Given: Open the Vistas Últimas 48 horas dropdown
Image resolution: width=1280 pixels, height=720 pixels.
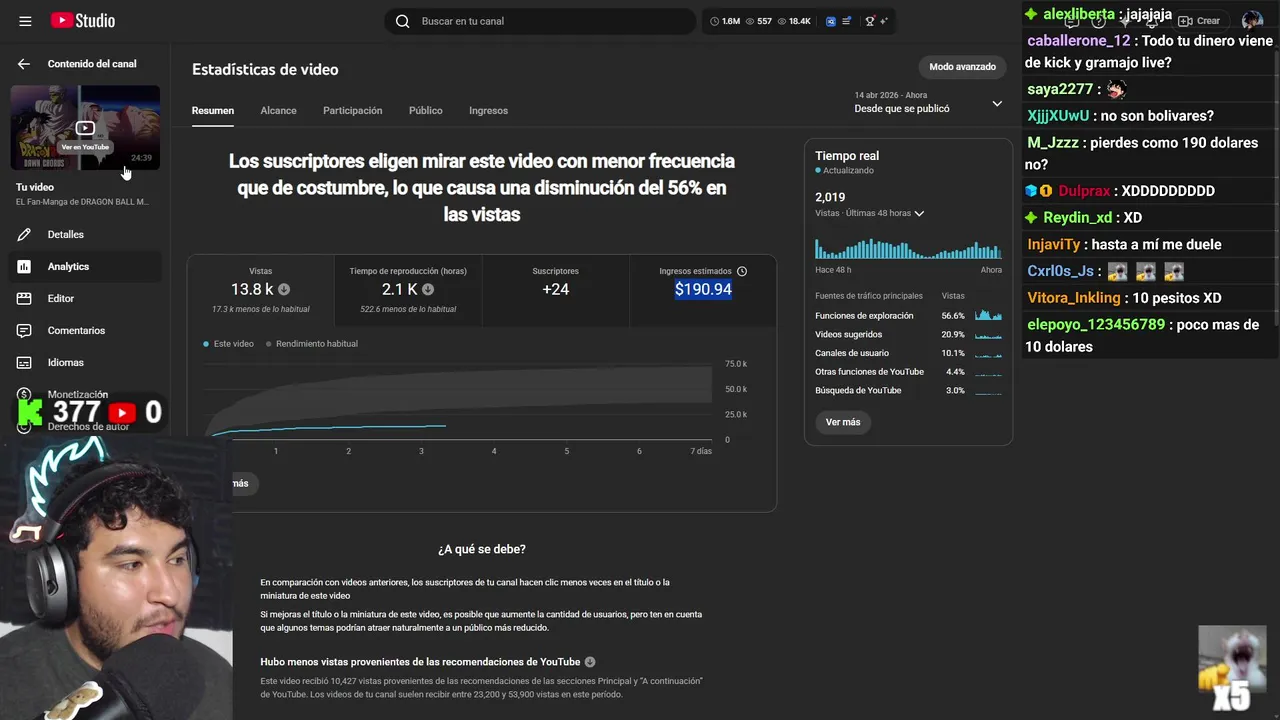Looking at the screenshot, I should 869,213.
